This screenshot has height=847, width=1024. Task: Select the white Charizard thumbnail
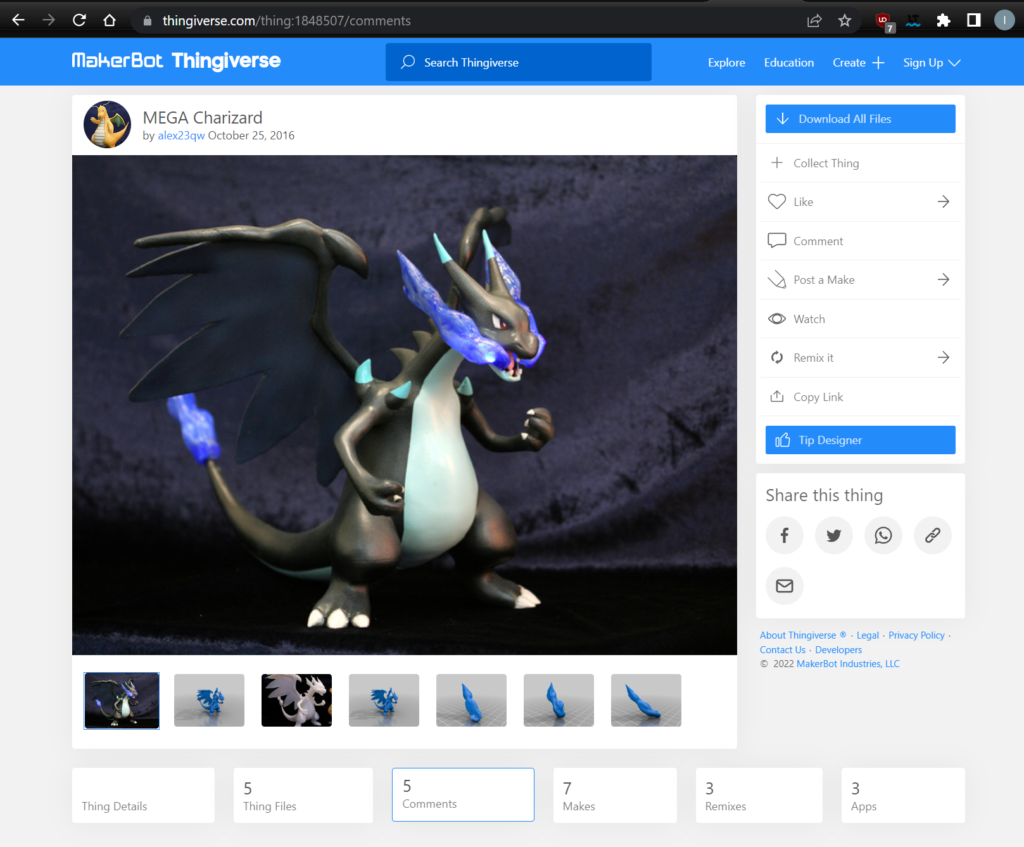(296, 700)
